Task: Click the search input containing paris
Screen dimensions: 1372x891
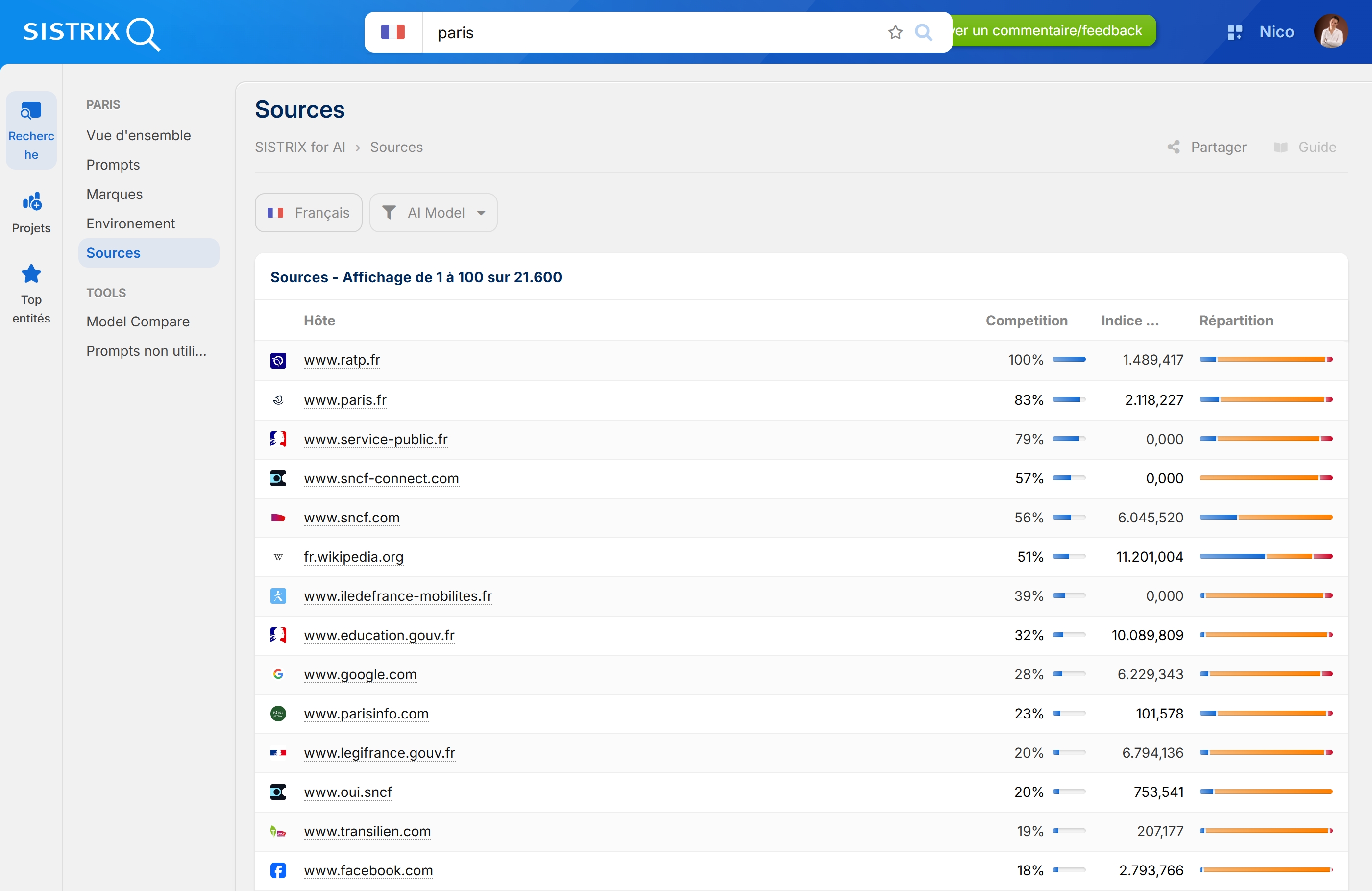Action: click(651, 32)
